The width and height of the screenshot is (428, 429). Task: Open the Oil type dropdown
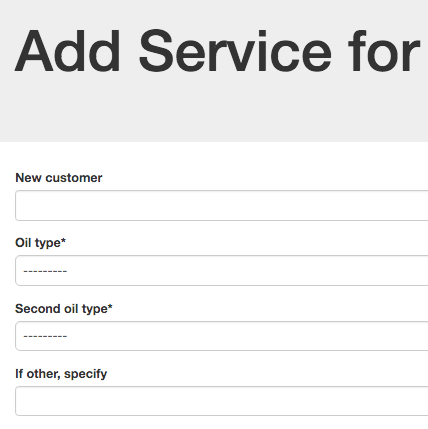click(x=222, y=270)
